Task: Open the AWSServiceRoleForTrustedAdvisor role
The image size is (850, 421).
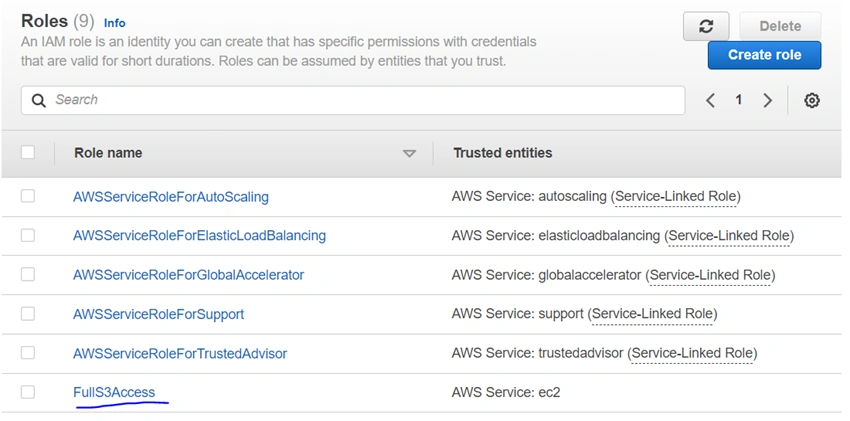Action: click(180, 354)
